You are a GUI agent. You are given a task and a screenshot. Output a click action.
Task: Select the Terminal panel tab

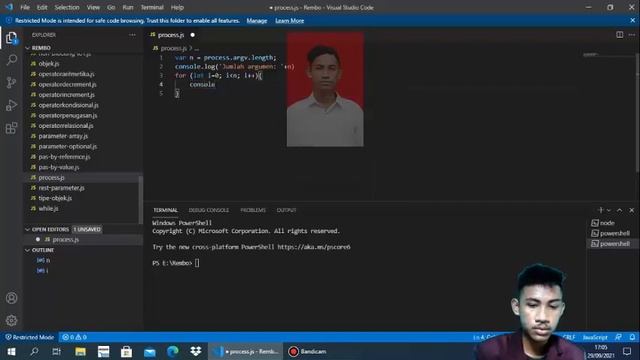(x=165, y=210)
